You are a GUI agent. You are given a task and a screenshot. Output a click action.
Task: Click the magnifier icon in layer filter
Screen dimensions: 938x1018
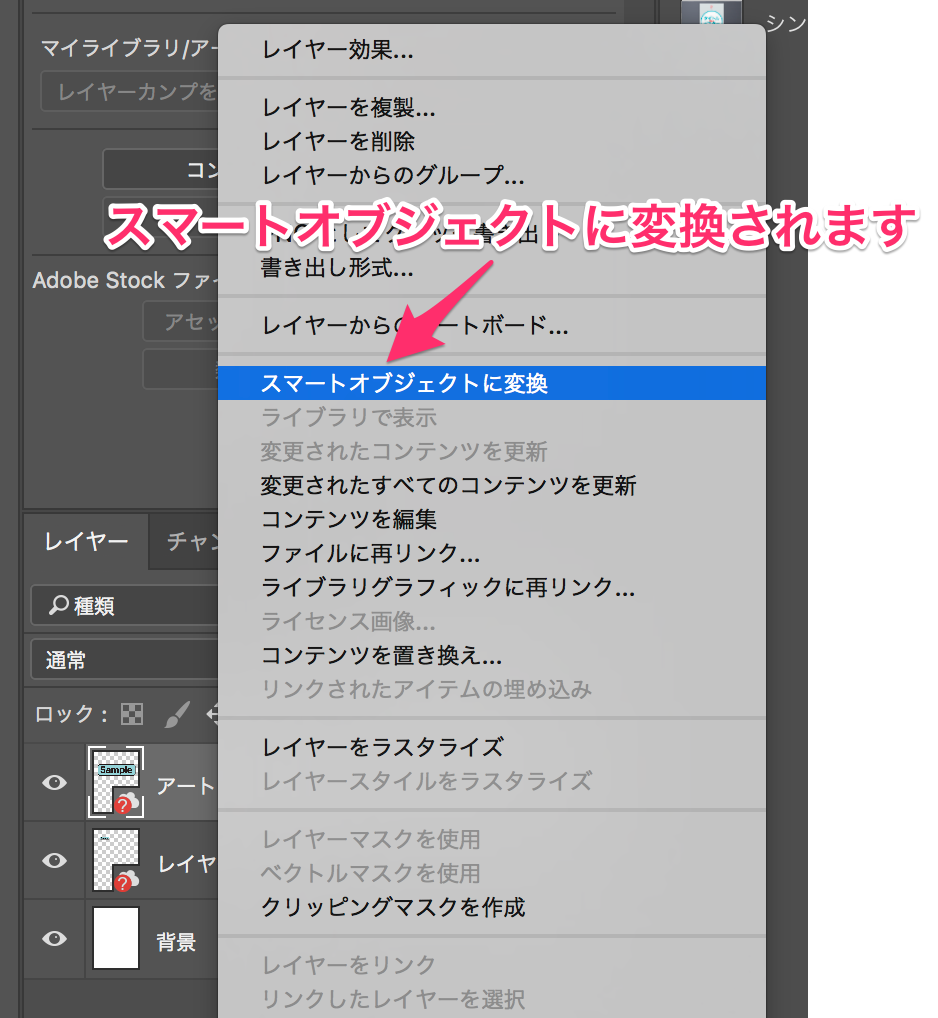(x=58, y=605)
